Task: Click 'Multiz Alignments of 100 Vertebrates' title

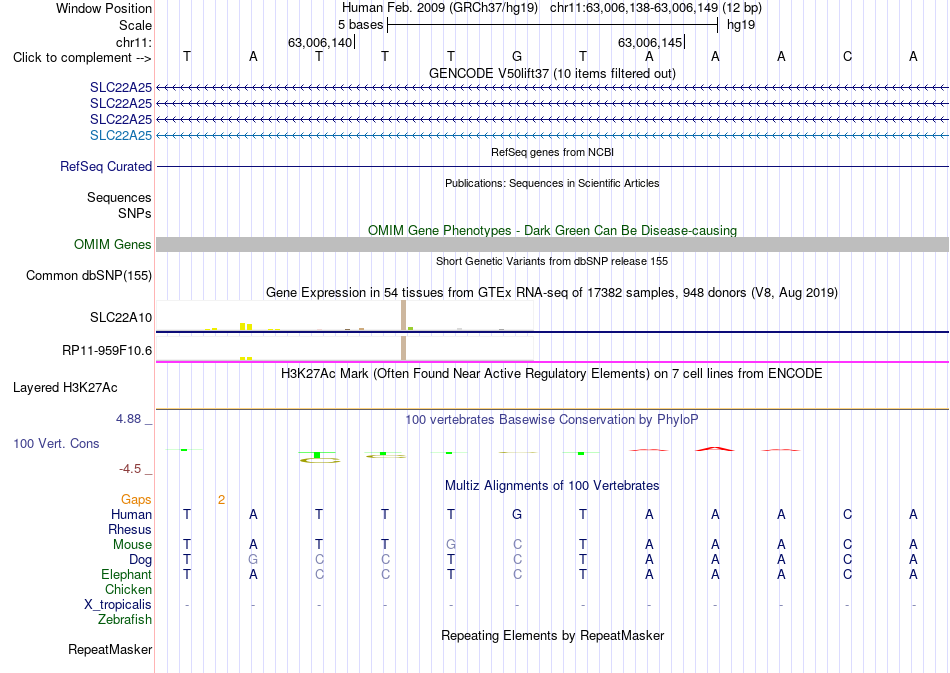Action: pos(552,485)
